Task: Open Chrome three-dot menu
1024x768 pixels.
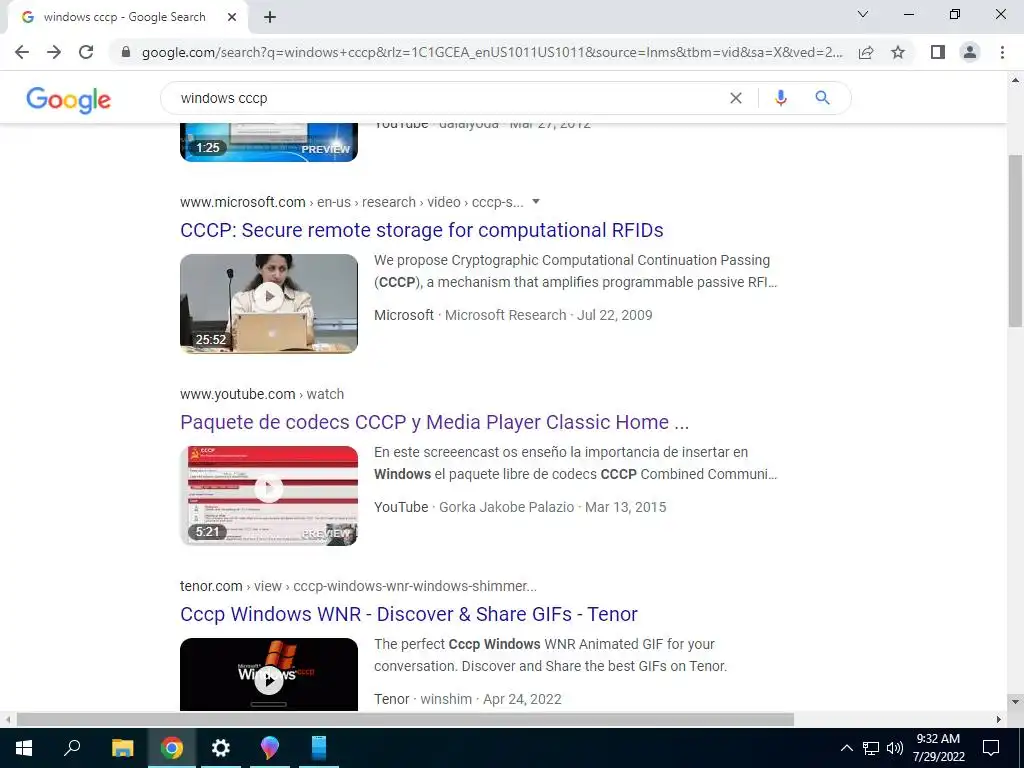Action: click(x=1002, y=52)
